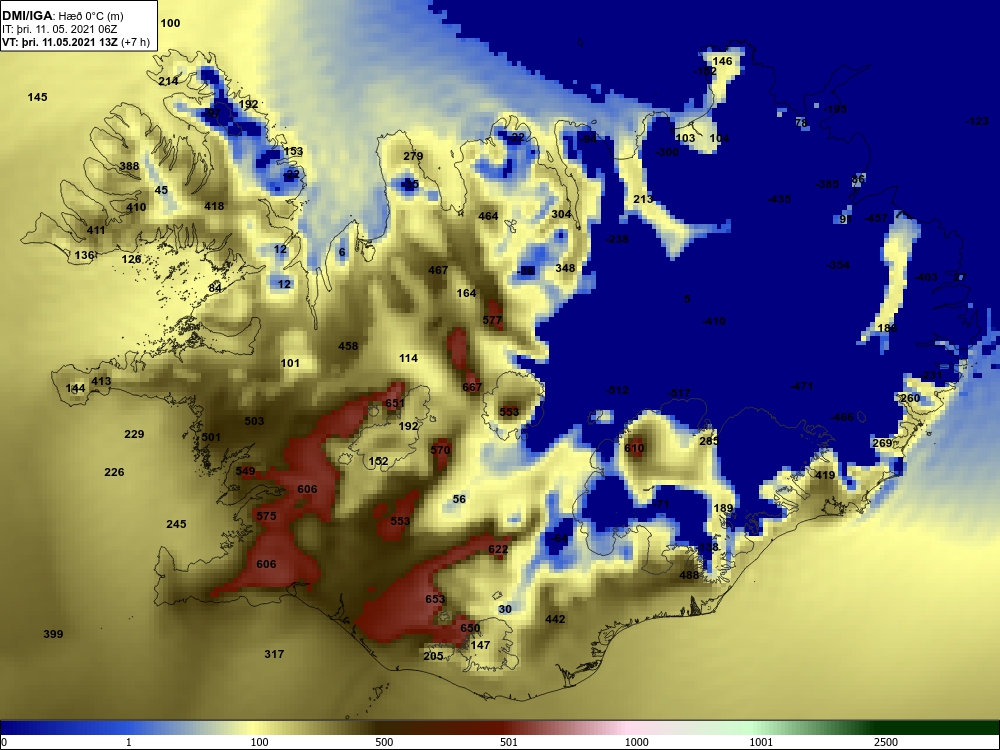Click the '1000' label on the color scale
This screenshot has height=750, width=1000.
click(636, 742)
